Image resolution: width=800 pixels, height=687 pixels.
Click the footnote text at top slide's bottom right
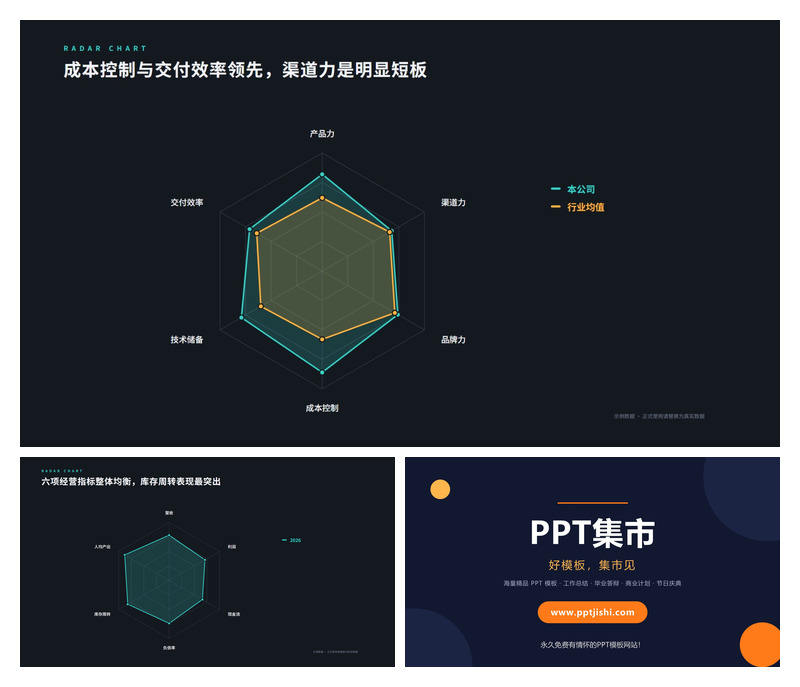659,416
